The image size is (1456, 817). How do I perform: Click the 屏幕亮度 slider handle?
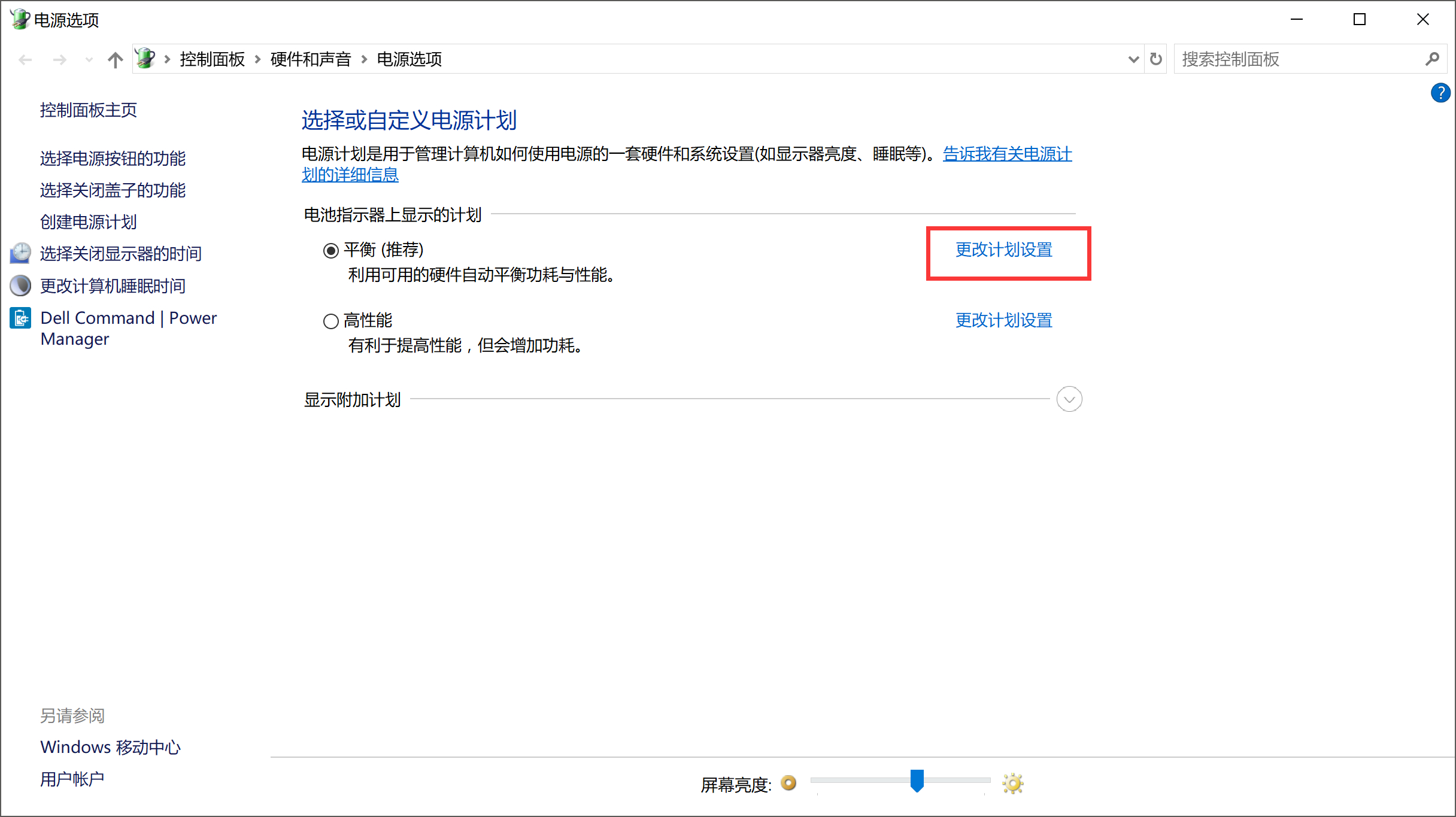point(917,781)
